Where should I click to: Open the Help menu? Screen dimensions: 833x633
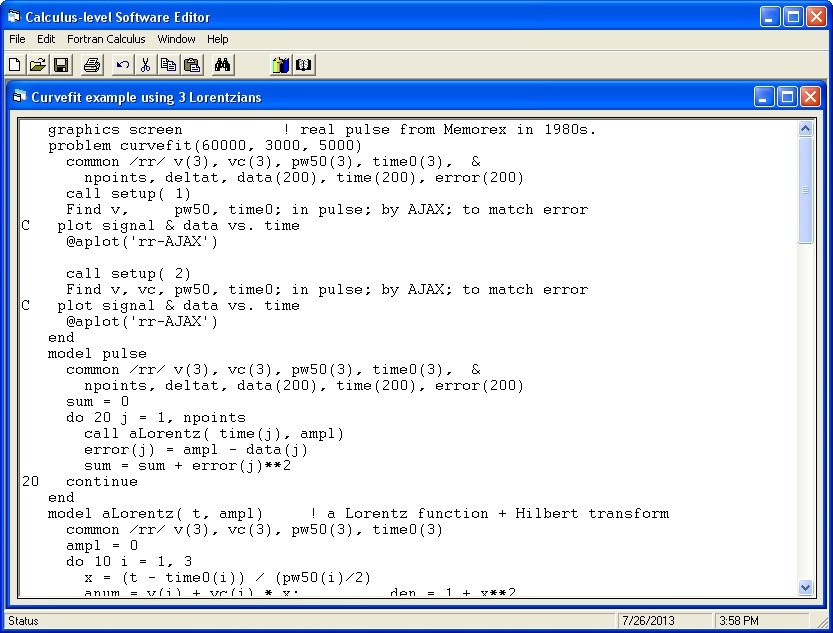[x=217, y=39]
